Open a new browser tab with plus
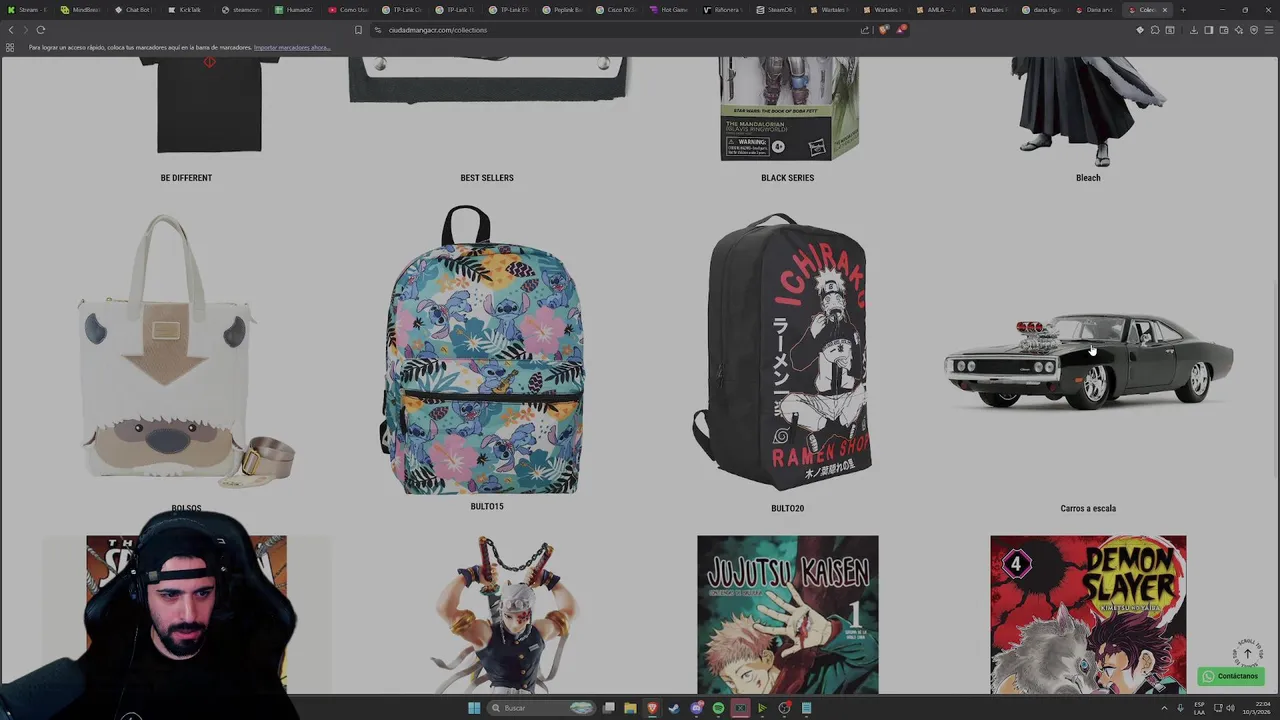 [x=1183, y=10]
